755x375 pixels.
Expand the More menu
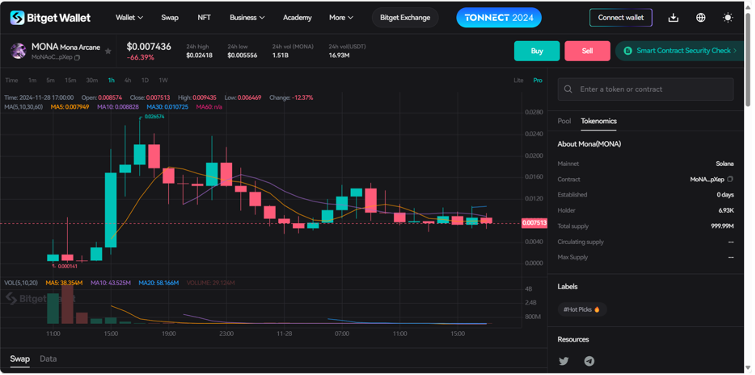[341, 18]
